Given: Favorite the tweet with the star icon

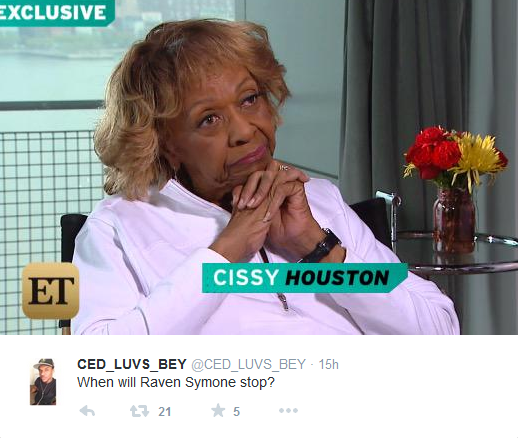Looking at the screenshot, I should (x=218, y=410).
